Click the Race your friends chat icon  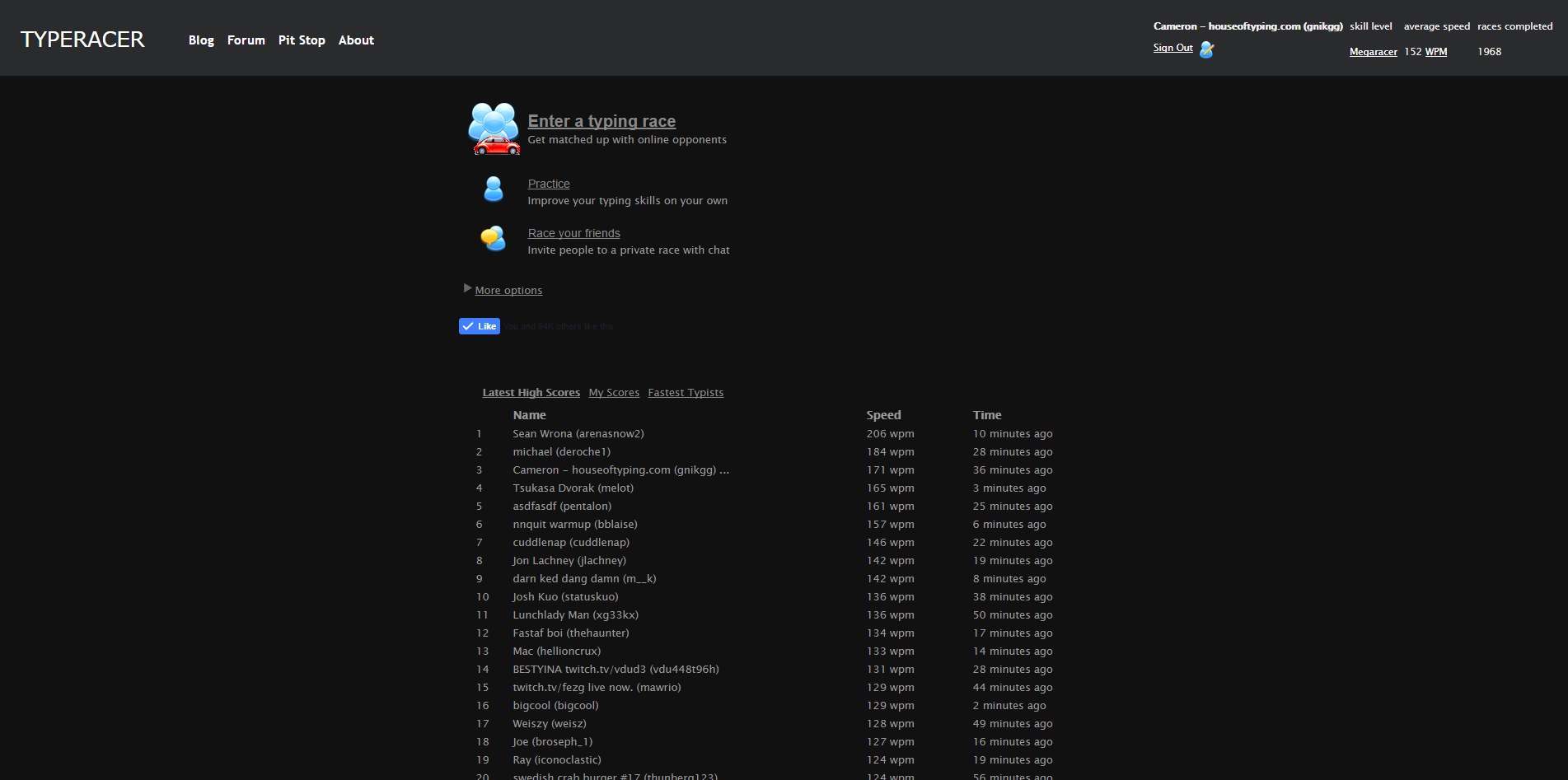[x=494, y=239]
